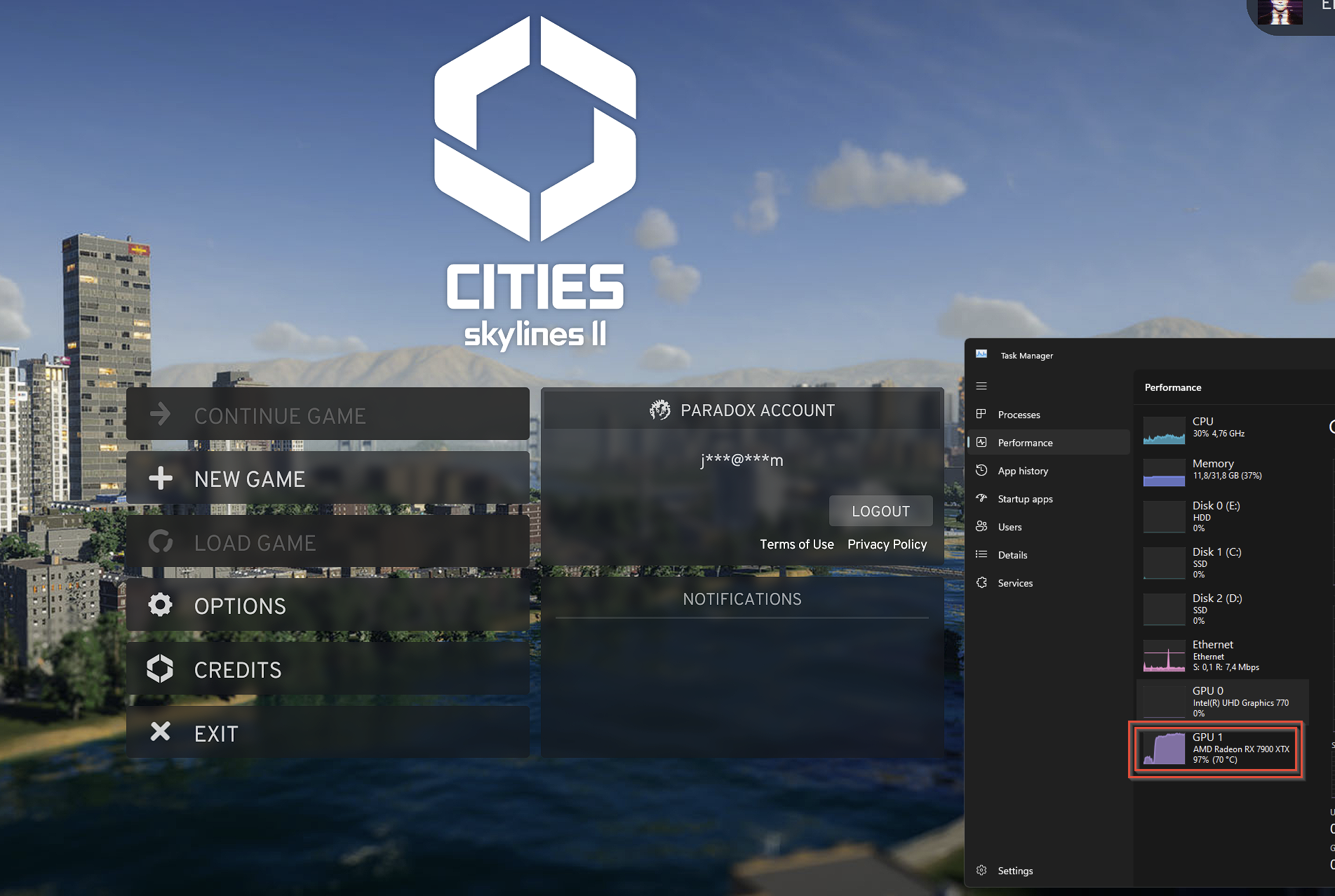Open the Details tab

(x=1012, y=555)
